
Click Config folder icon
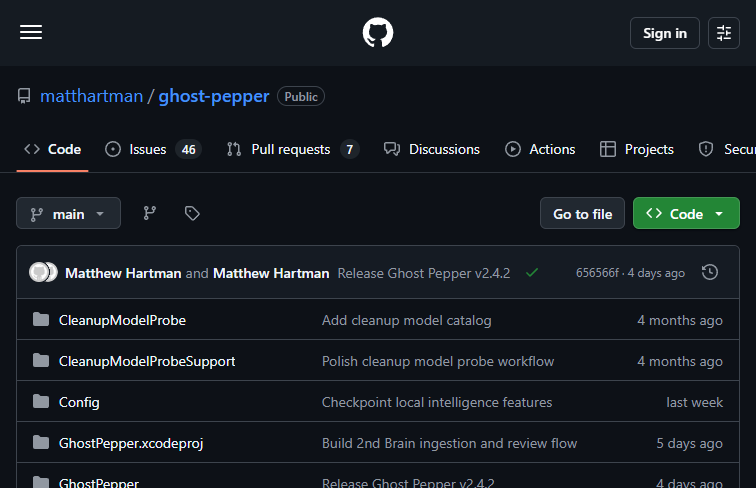41,401
